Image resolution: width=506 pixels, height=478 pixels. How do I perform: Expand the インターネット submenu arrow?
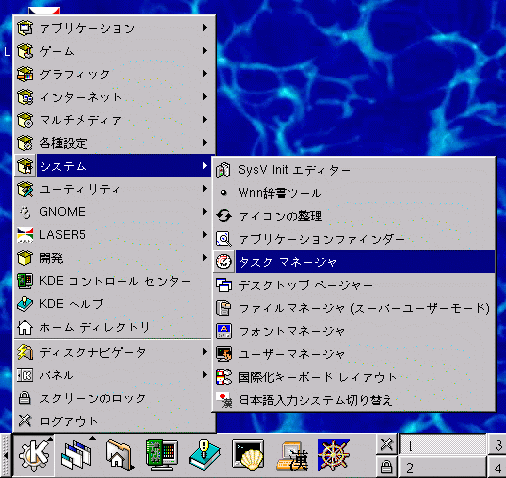205,97
